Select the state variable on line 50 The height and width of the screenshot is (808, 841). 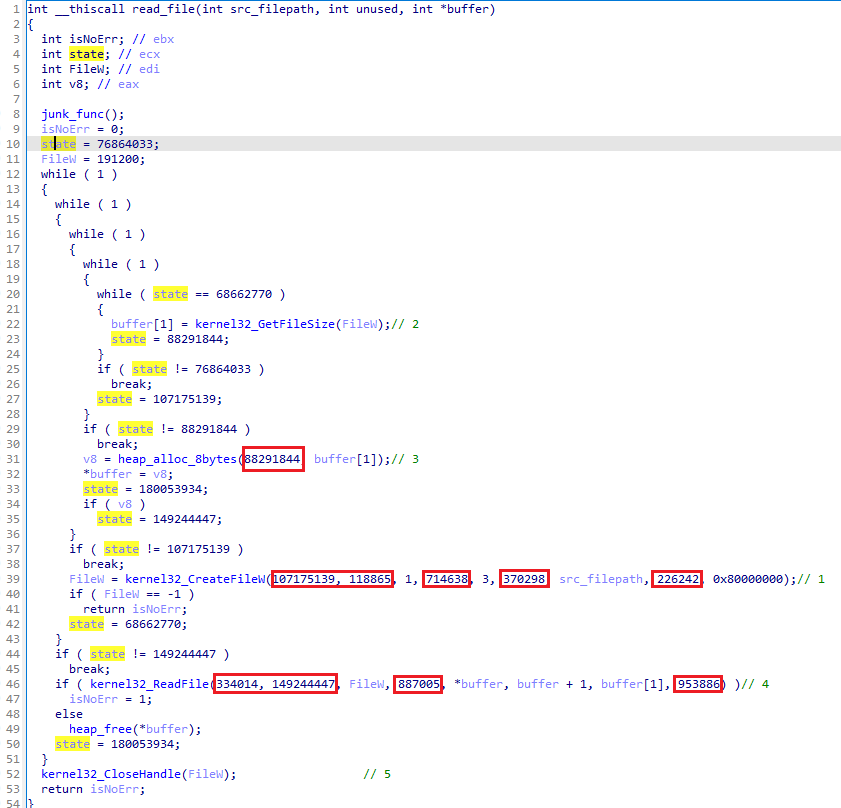tap(72, 745)
